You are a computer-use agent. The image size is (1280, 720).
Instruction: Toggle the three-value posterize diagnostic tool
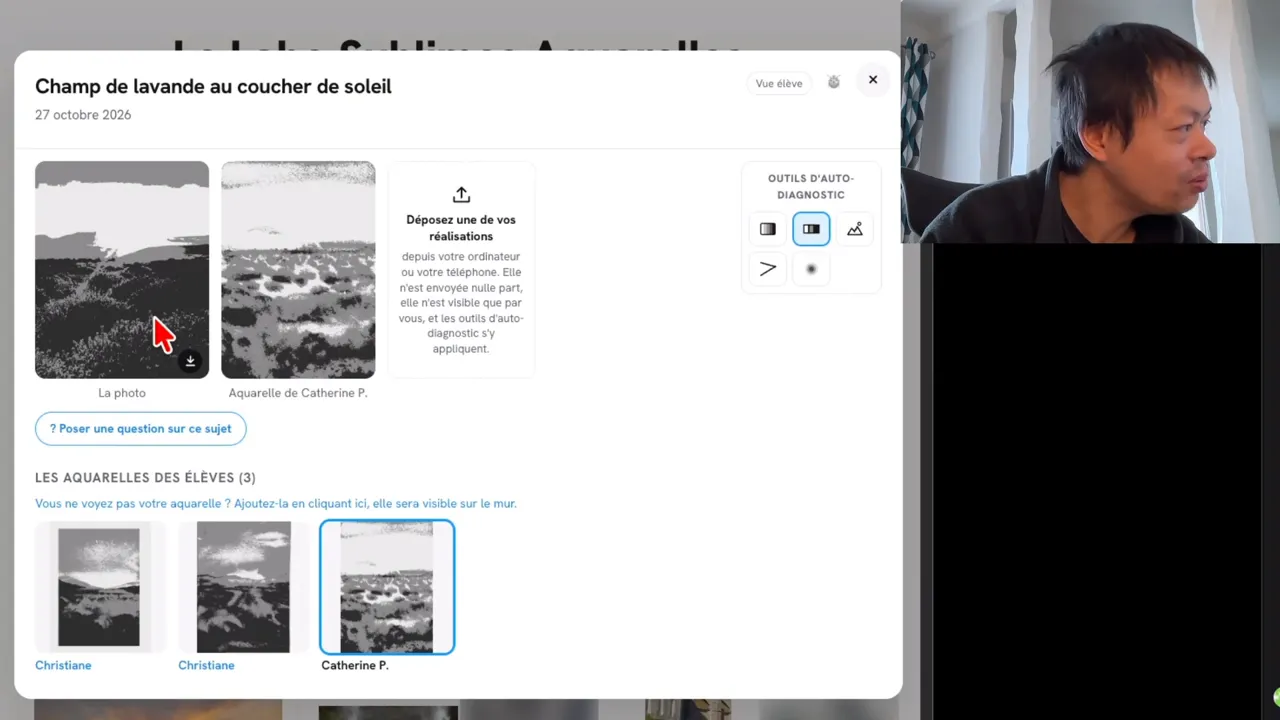(811, 229)
